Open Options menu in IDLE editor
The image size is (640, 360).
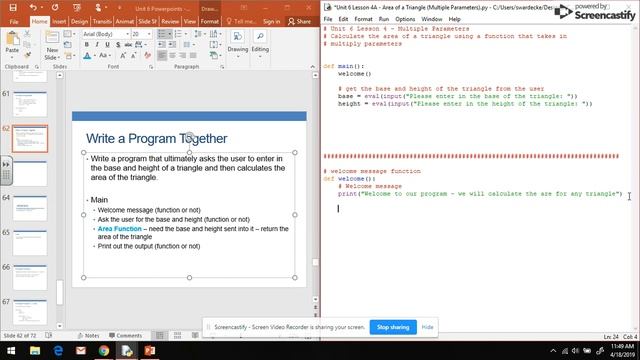pyautogui.click(x=405, y=19)
